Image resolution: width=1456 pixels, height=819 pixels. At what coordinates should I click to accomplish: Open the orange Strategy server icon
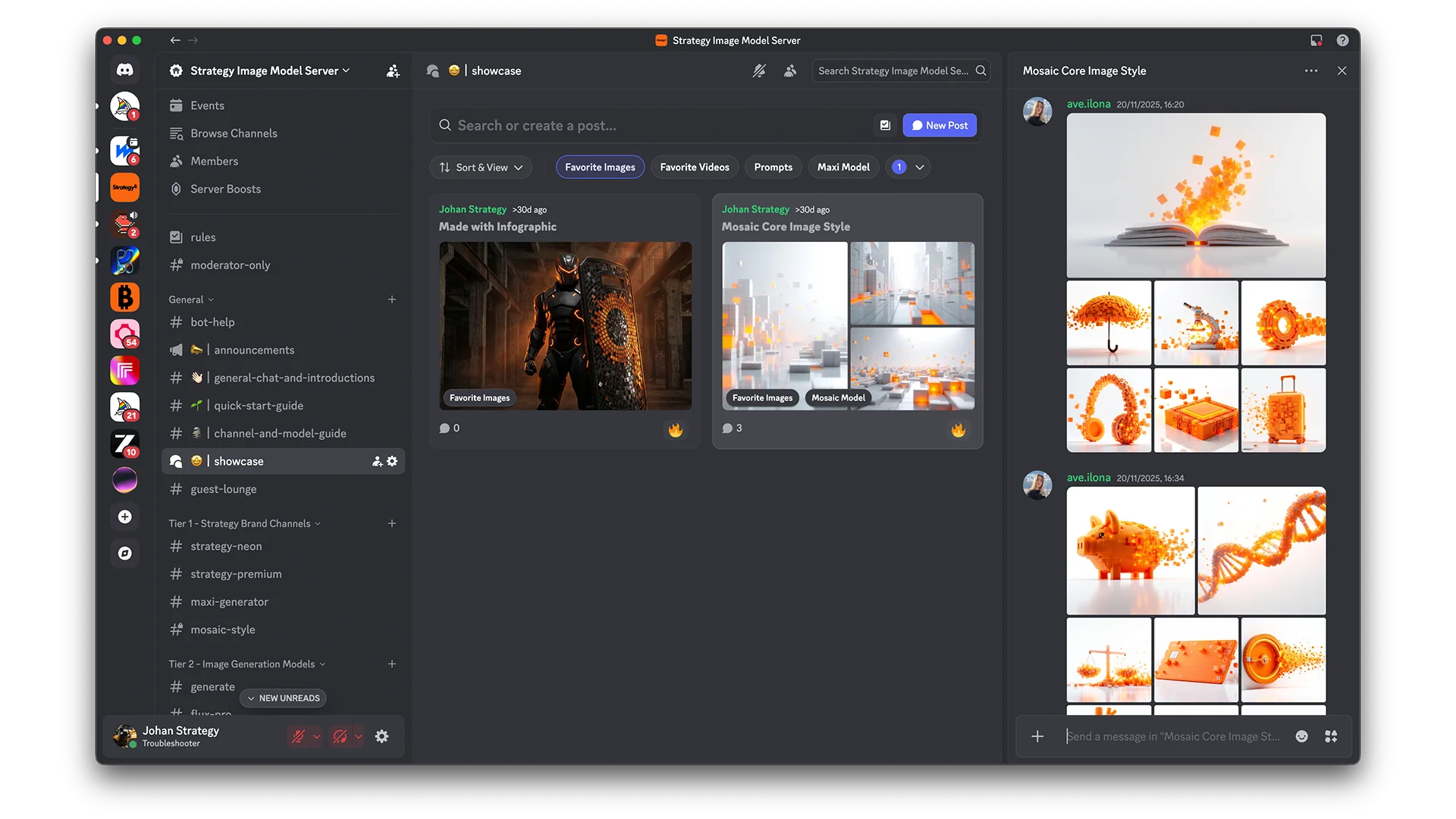click(x=125, y=187)
